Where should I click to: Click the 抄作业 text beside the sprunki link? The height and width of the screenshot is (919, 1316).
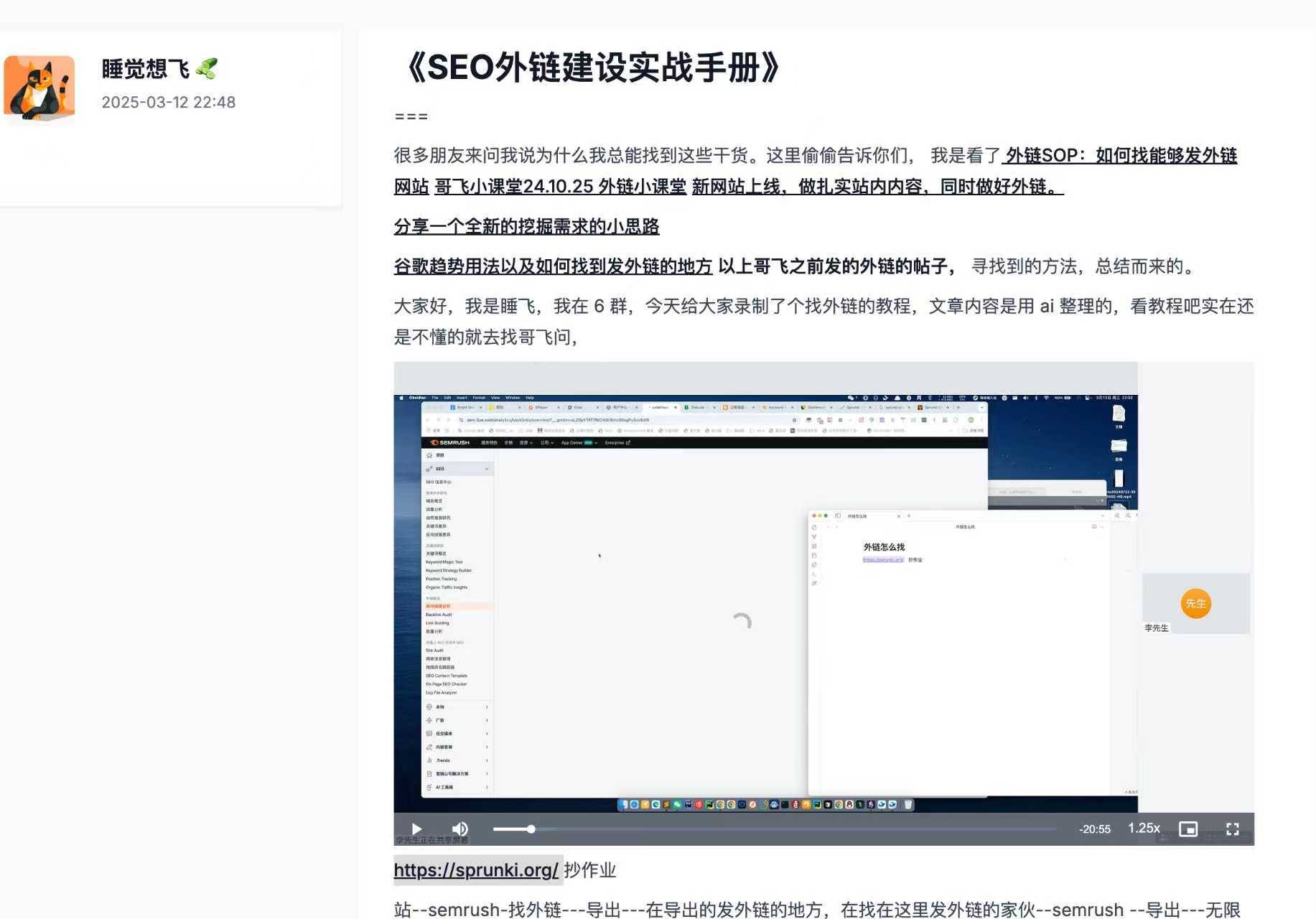tap(590, 870)
